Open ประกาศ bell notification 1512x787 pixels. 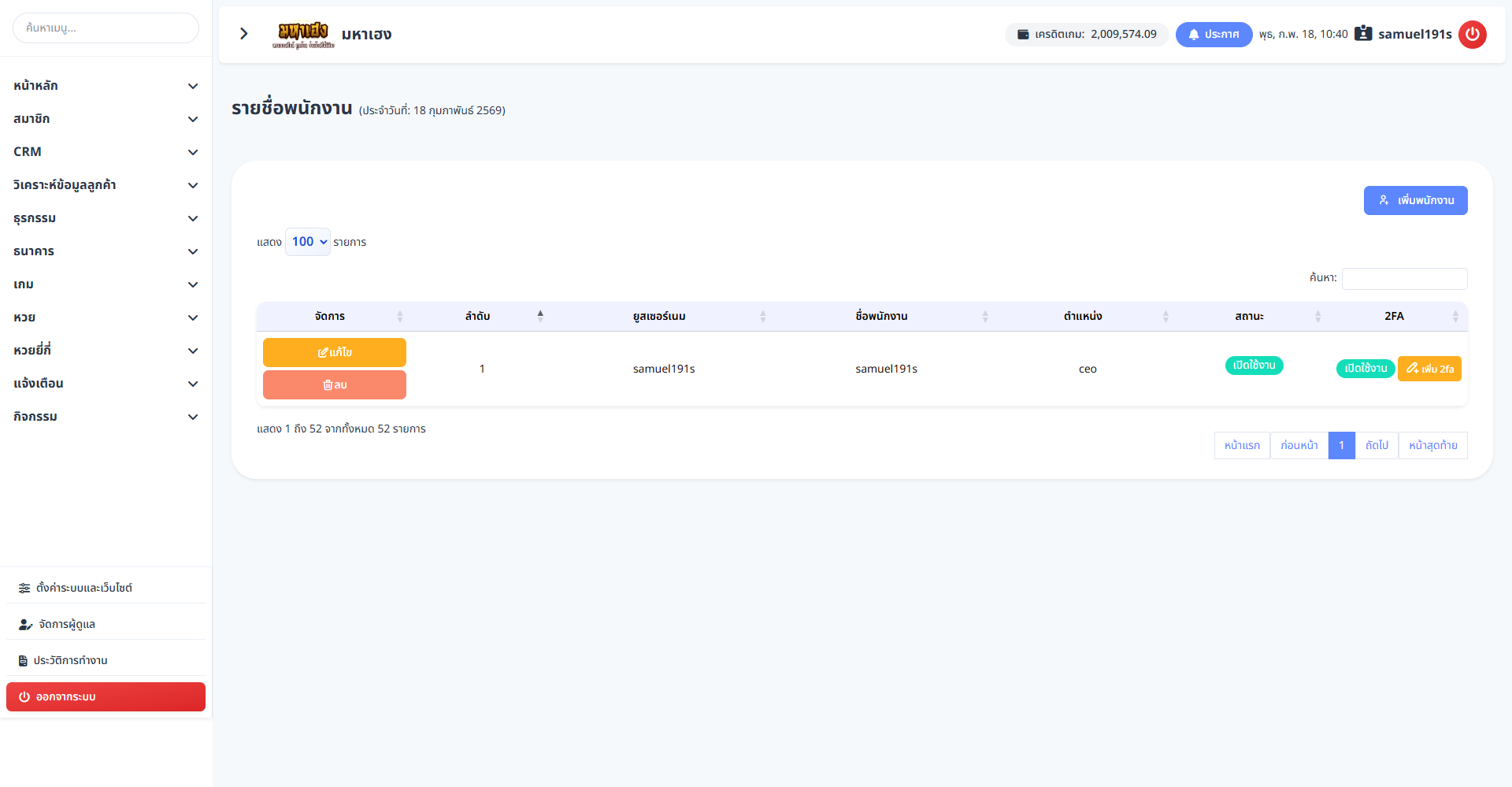click(x=1214, y=35)
